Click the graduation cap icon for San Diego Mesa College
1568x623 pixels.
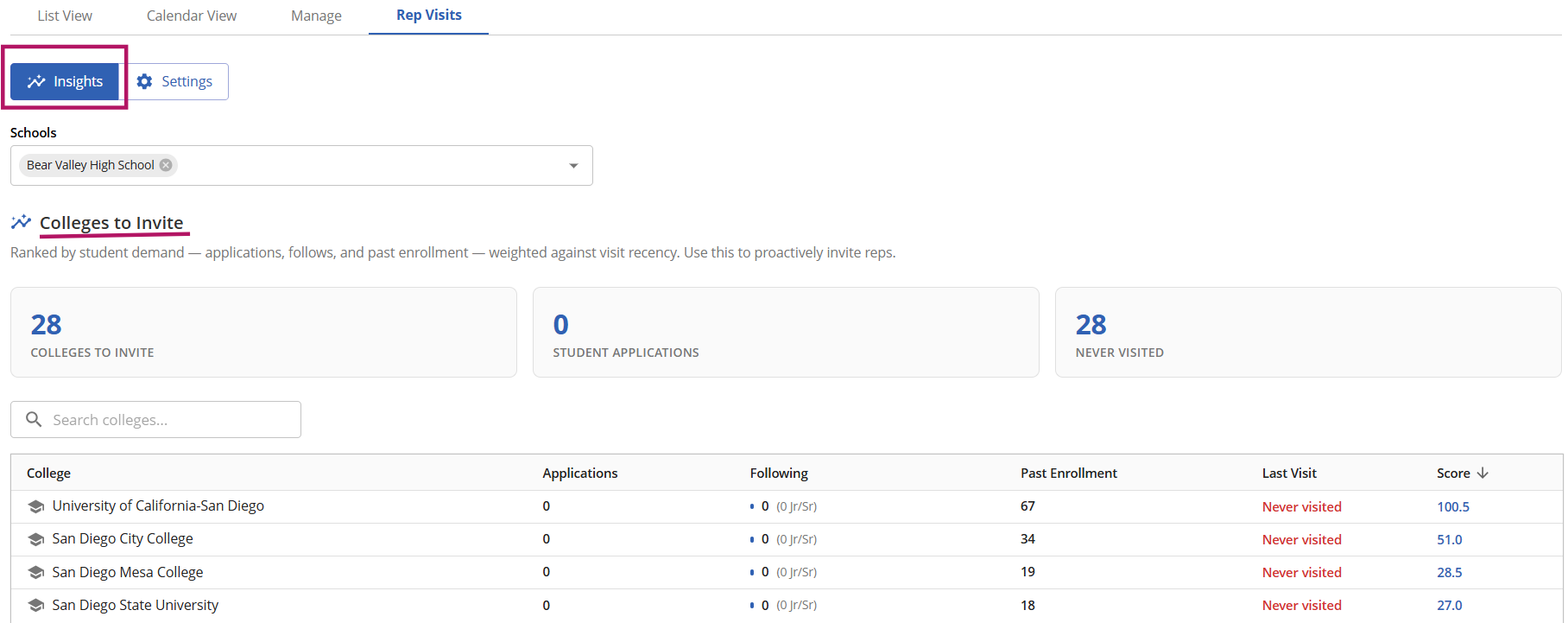coord(36,572)
